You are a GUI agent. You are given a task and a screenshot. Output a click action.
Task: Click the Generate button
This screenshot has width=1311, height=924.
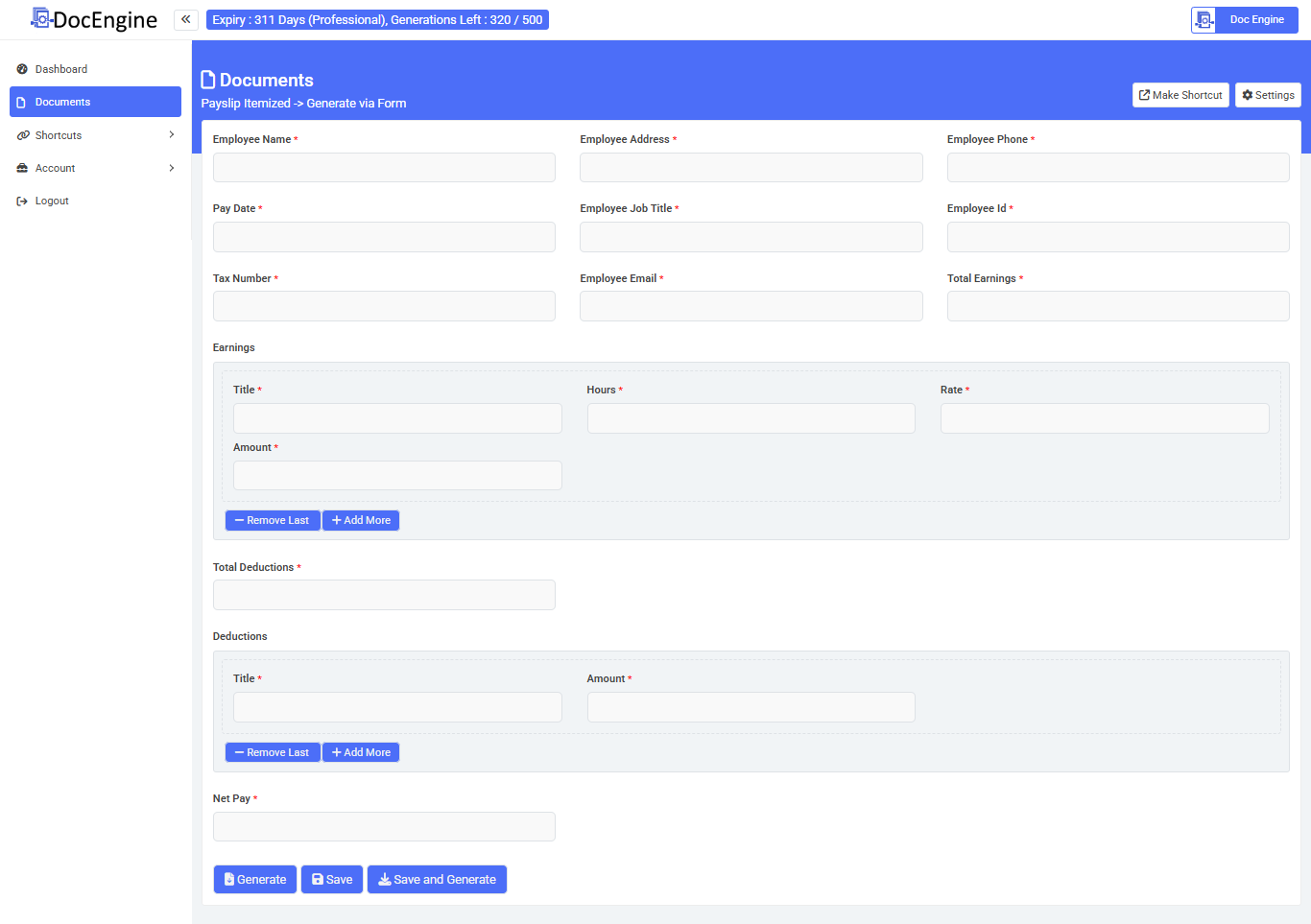tap(254, 879)
